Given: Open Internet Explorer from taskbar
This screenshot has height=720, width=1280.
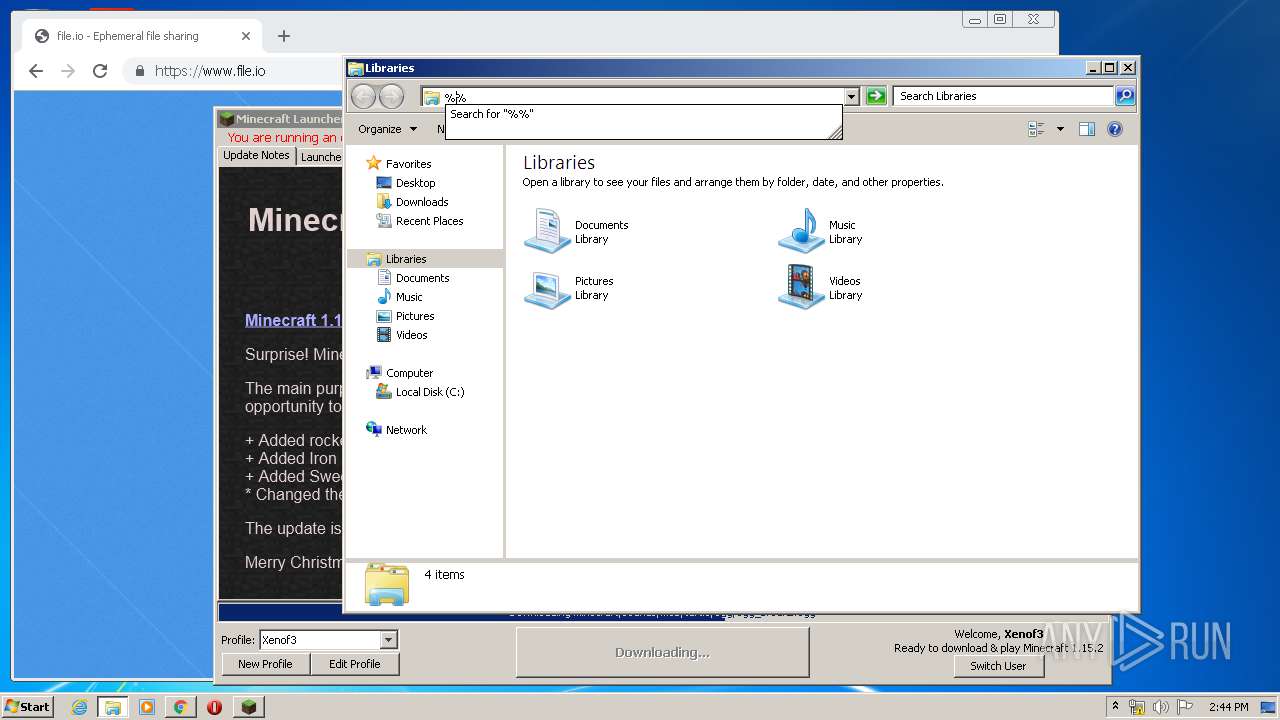Looking at the screenshot, I should 79,707.
